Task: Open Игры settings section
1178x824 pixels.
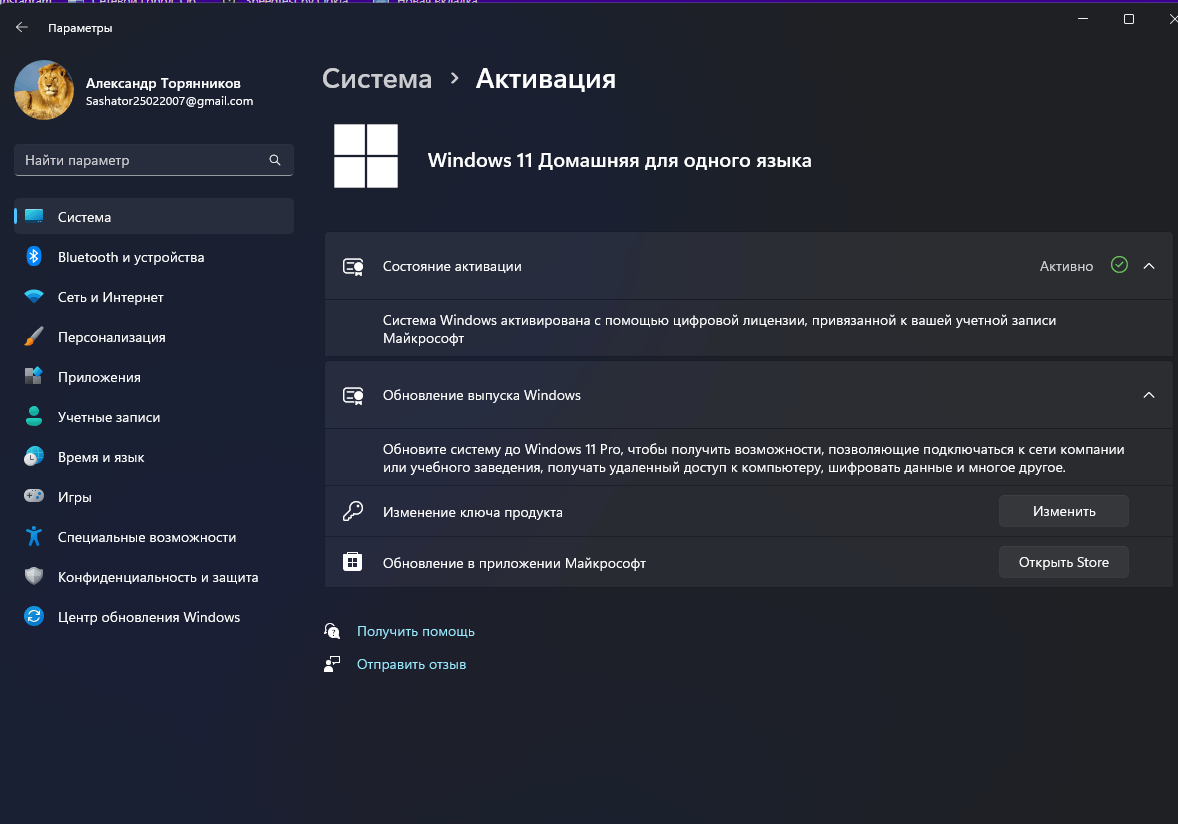Action: pyautogui.click(x=153, y=497)
